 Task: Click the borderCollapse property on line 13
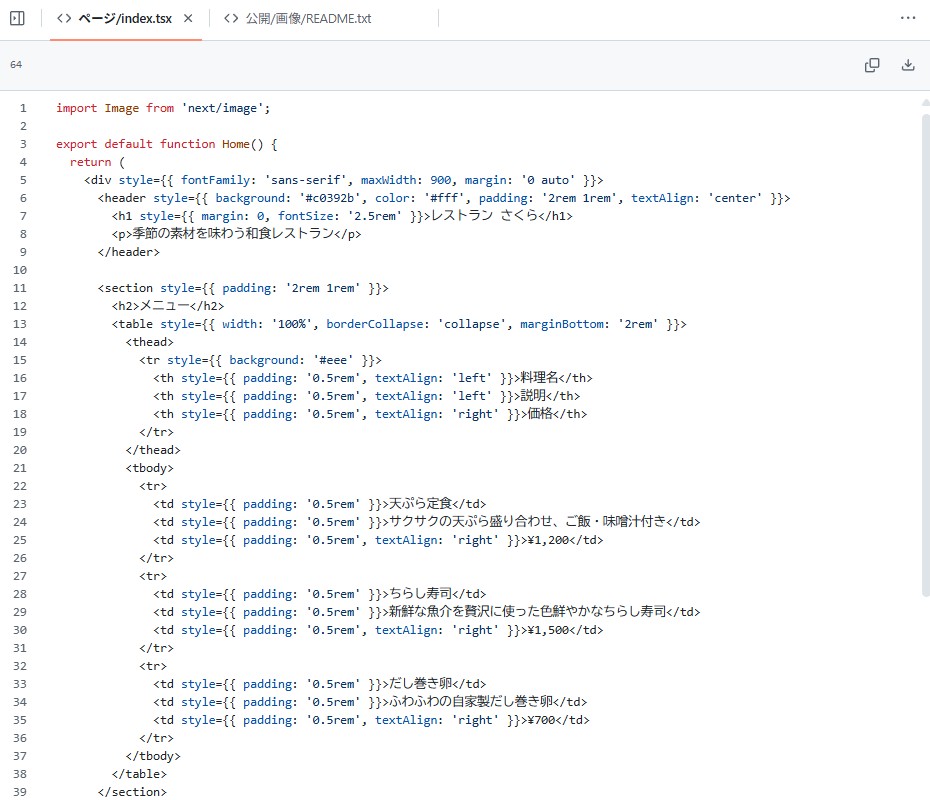click(375, 324)
